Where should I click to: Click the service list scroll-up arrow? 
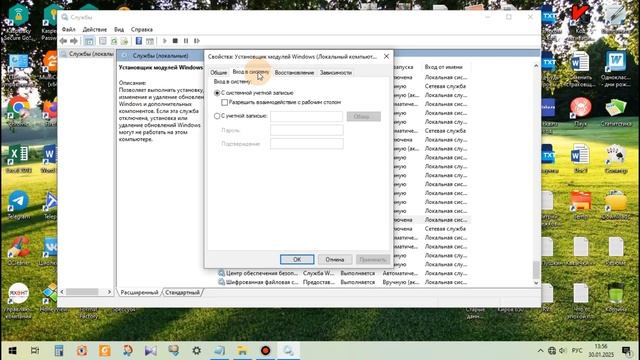point(536,66)
